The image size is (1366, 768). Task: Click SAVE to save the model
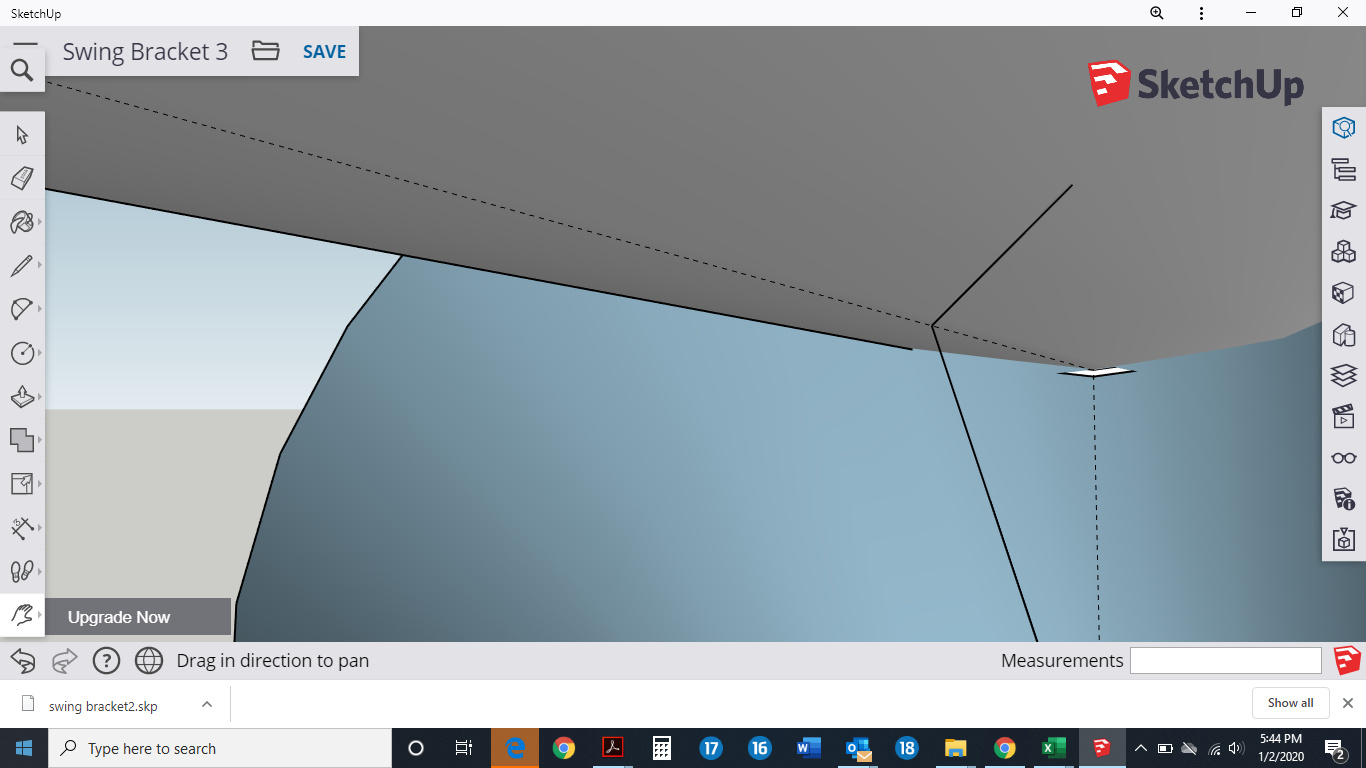(324, 52)
